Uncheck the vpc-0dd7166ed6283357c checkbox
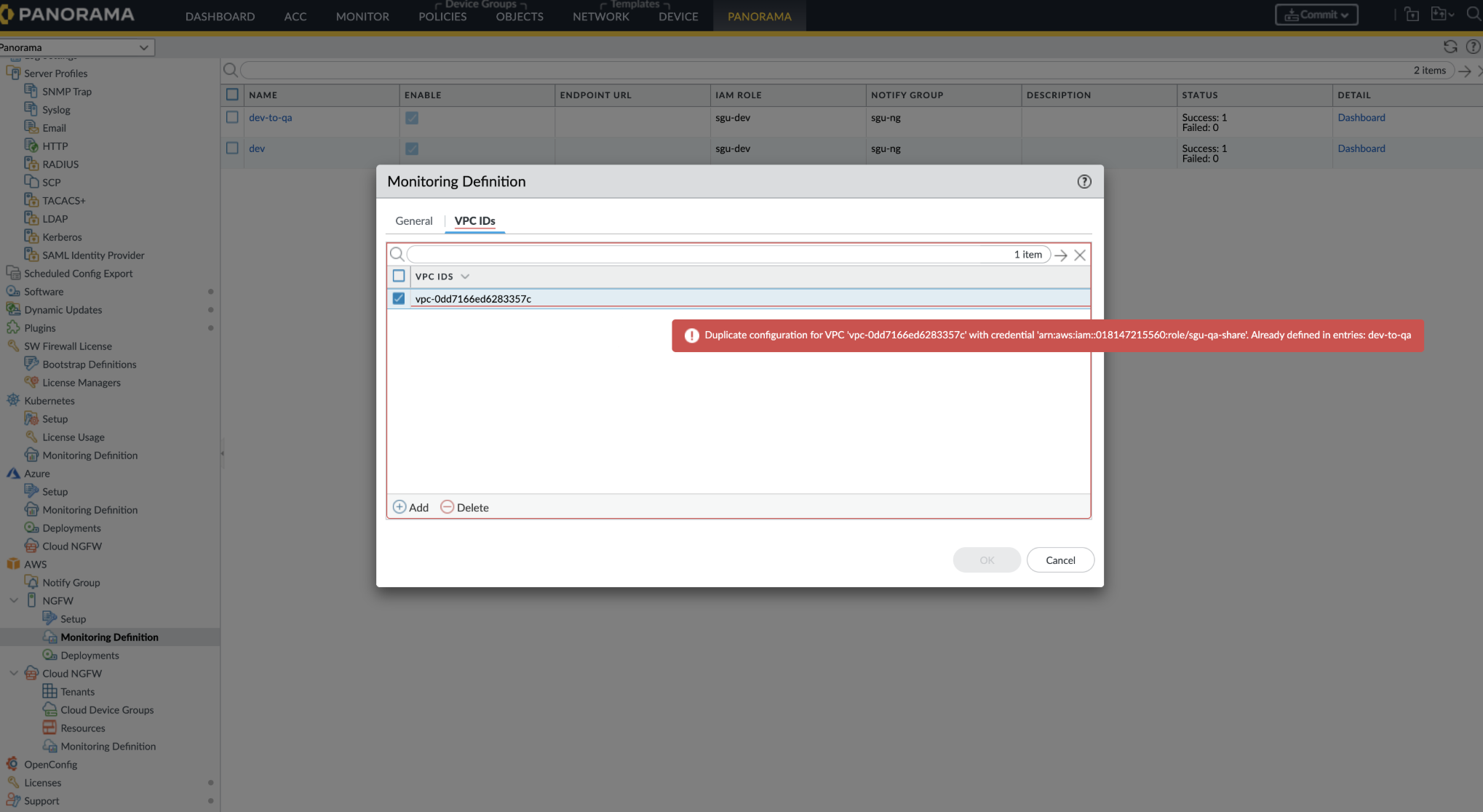 click(x=399, y=298)
